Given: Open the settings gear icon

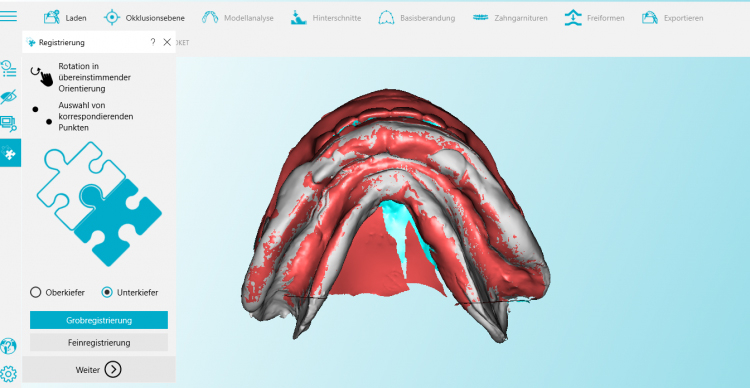Looking at the screenshot, I should click(9, 373).
